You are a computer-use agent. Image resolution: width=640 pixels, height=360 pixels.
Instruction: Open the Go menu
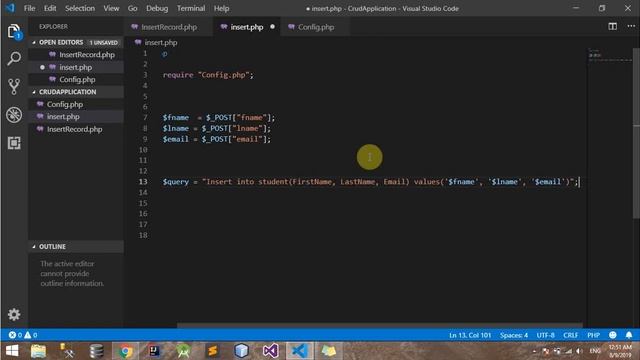[132, 8]
